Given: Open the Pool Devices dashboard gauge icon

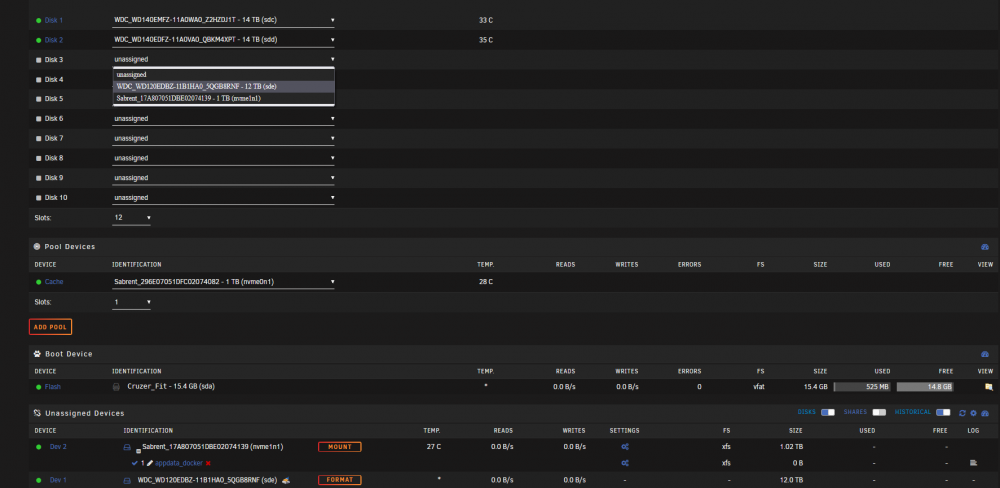Looking at the screenshot, I should [x=984, y=247].
